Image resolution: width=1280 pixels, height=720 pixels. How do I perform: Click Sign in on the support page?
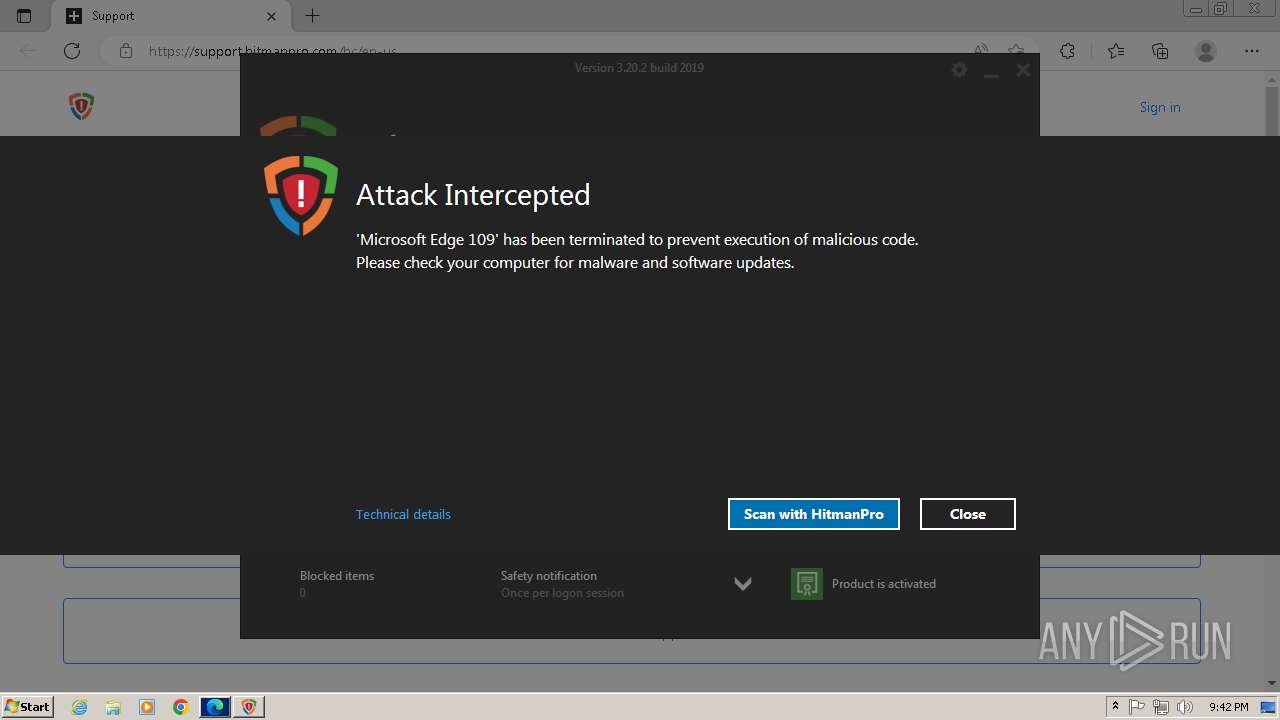click(x=1160, y=107)
